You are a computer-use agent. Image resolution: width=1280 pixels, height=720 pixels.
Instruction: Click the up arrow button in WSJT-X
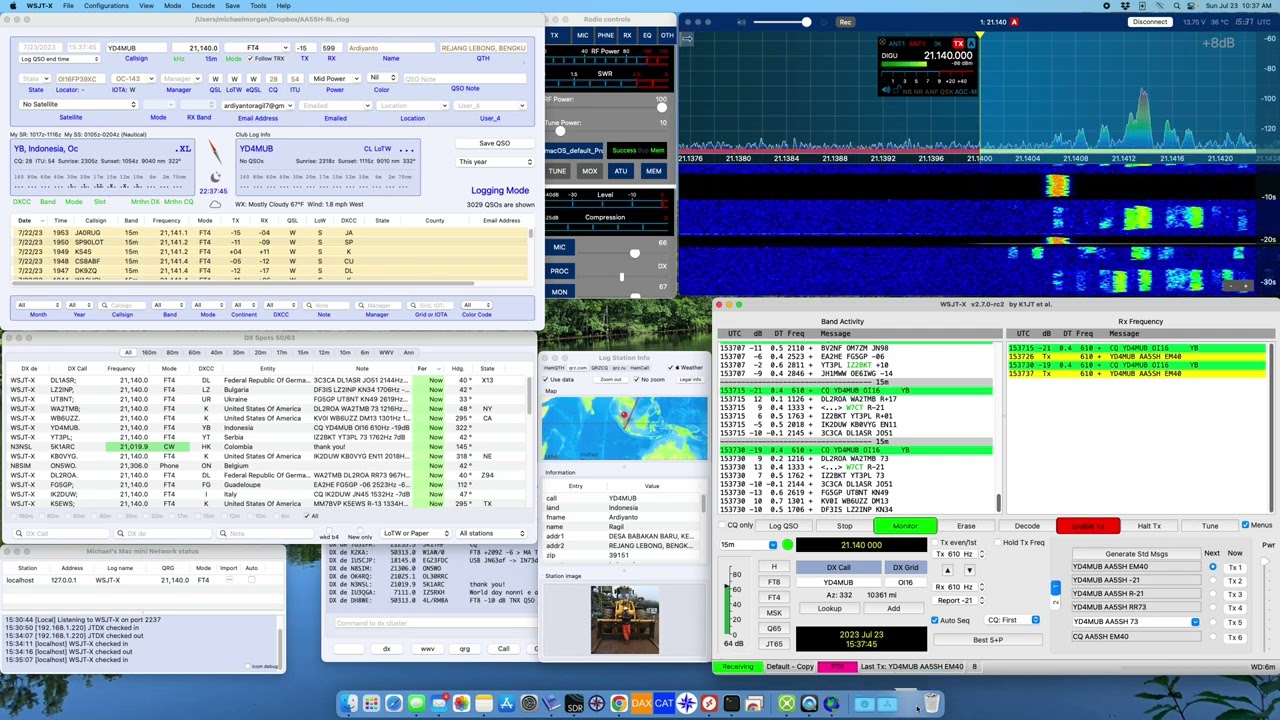point(947,570)
